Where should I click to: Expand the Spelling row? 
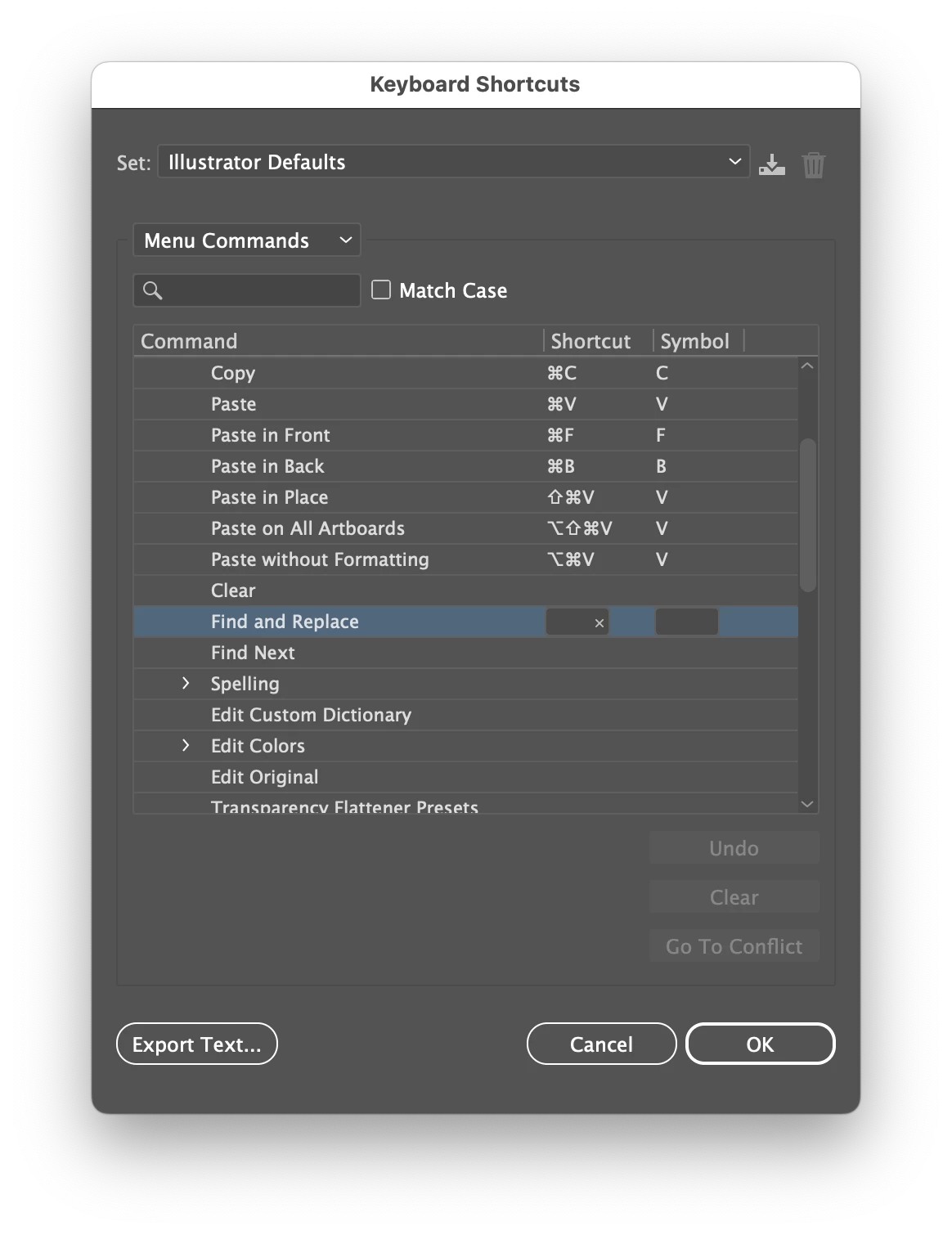click(186, 683)
